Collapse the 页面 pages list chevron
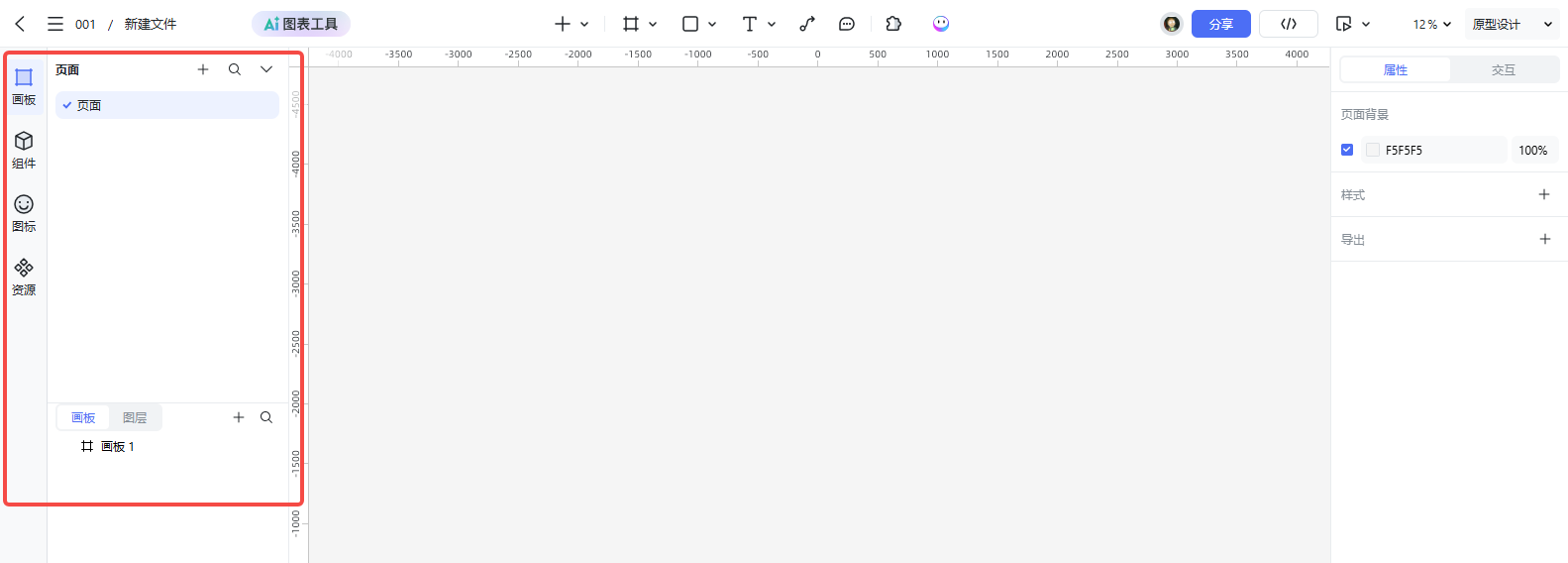This screenshot has height=563, width=1568. [266, 69]
